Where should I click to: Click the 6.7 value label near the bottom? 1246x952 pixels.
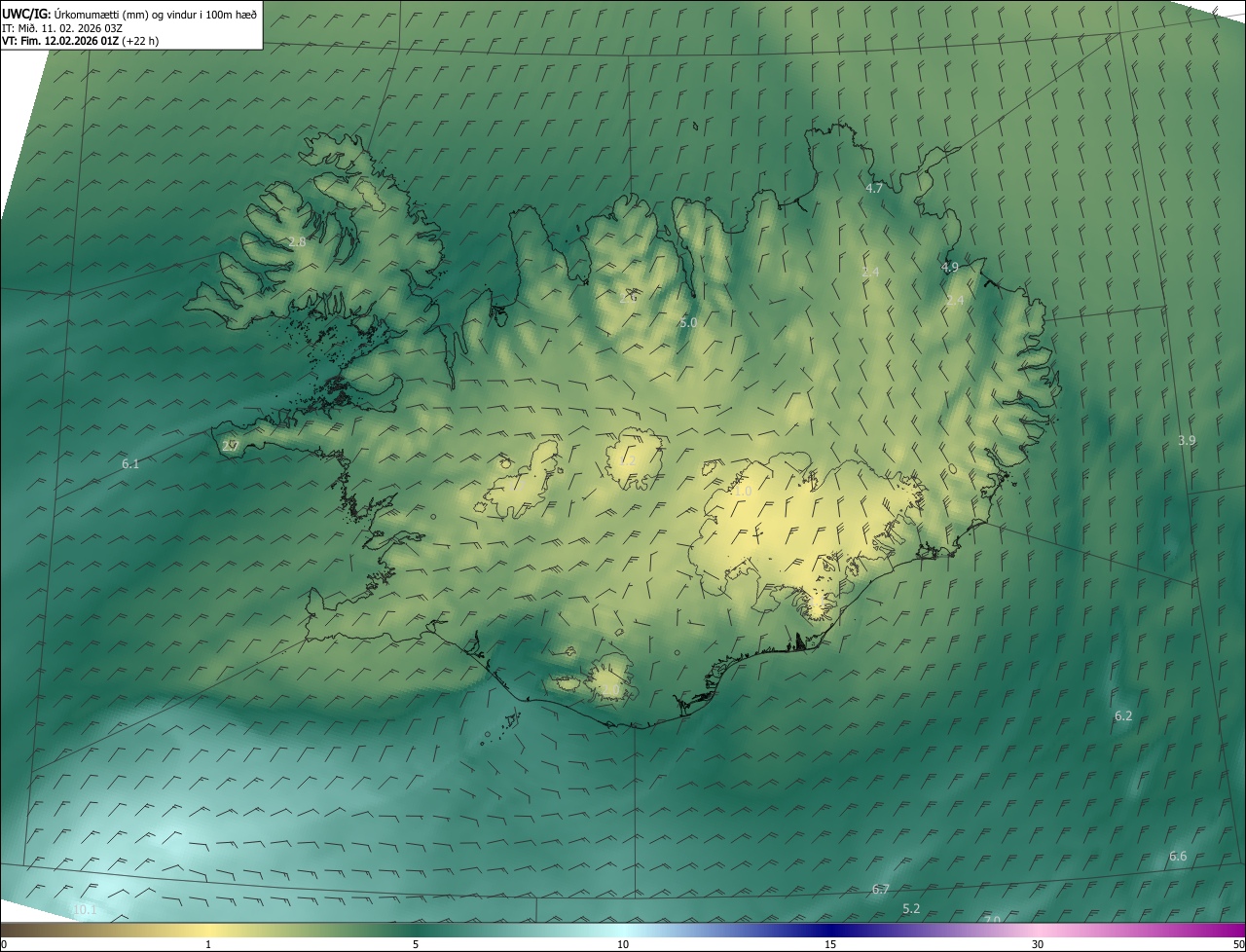pos(880,889)
